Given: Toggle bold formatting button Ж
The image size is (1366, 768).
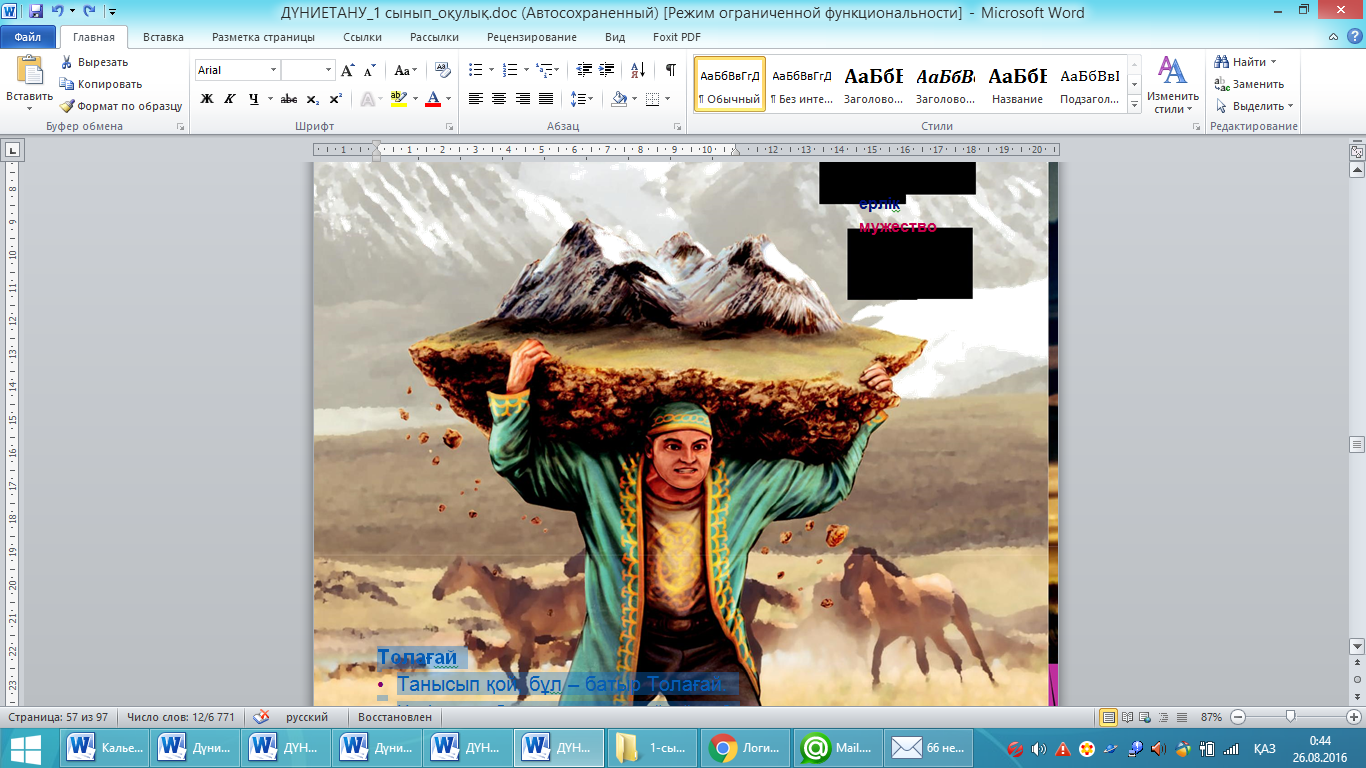Looking at the screenshot, I should [207, 99].
